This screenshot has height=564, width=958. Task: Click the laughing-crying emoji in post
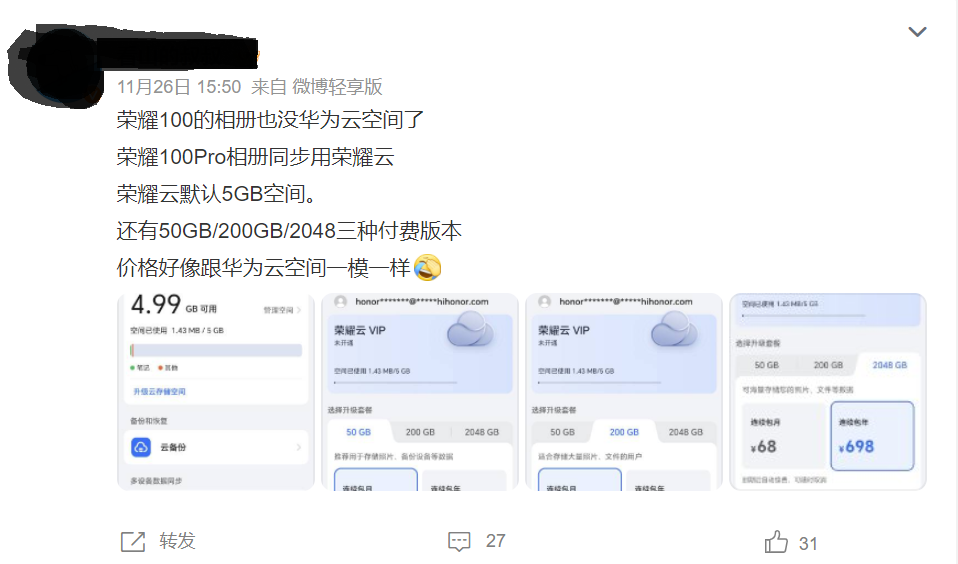point(428,268)
